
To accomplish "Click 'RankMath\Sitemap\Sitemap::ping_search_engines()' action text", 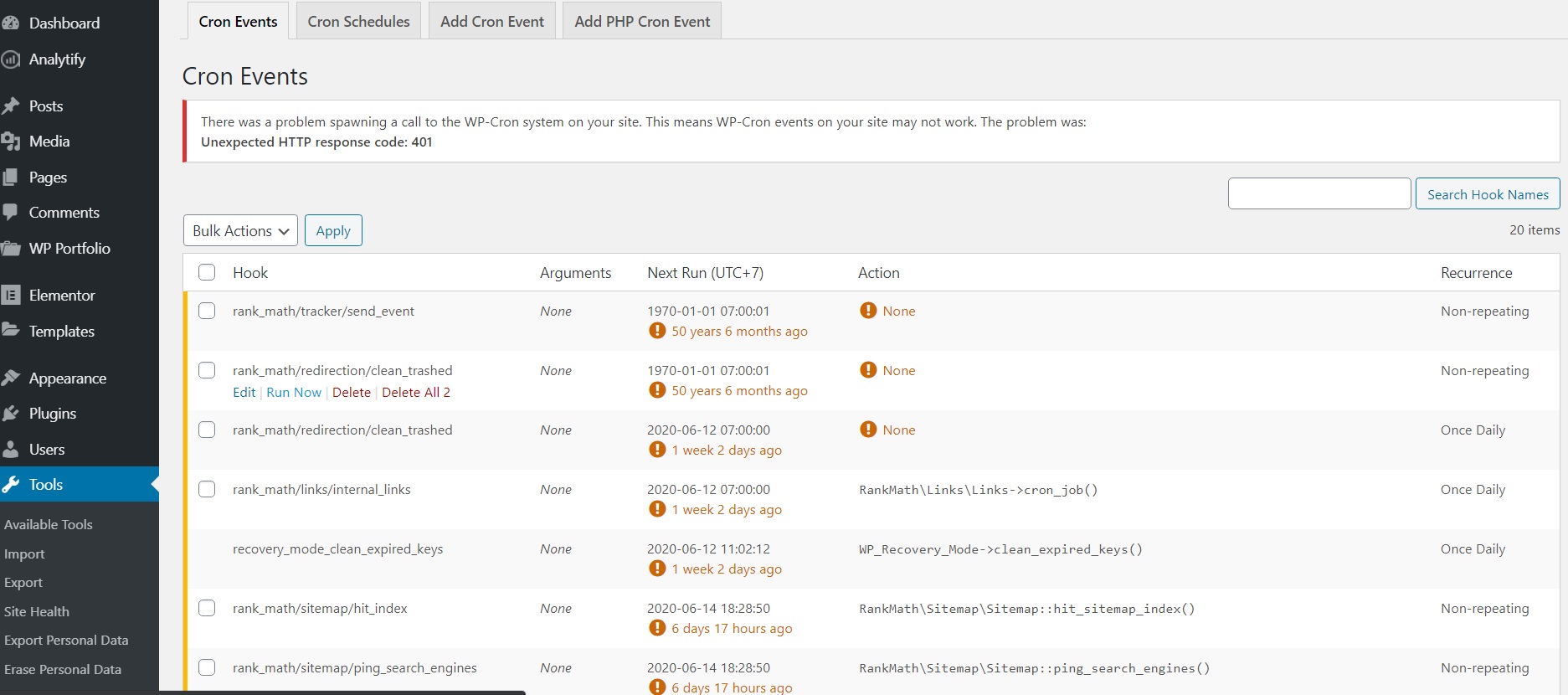I will click(1035, 668).
